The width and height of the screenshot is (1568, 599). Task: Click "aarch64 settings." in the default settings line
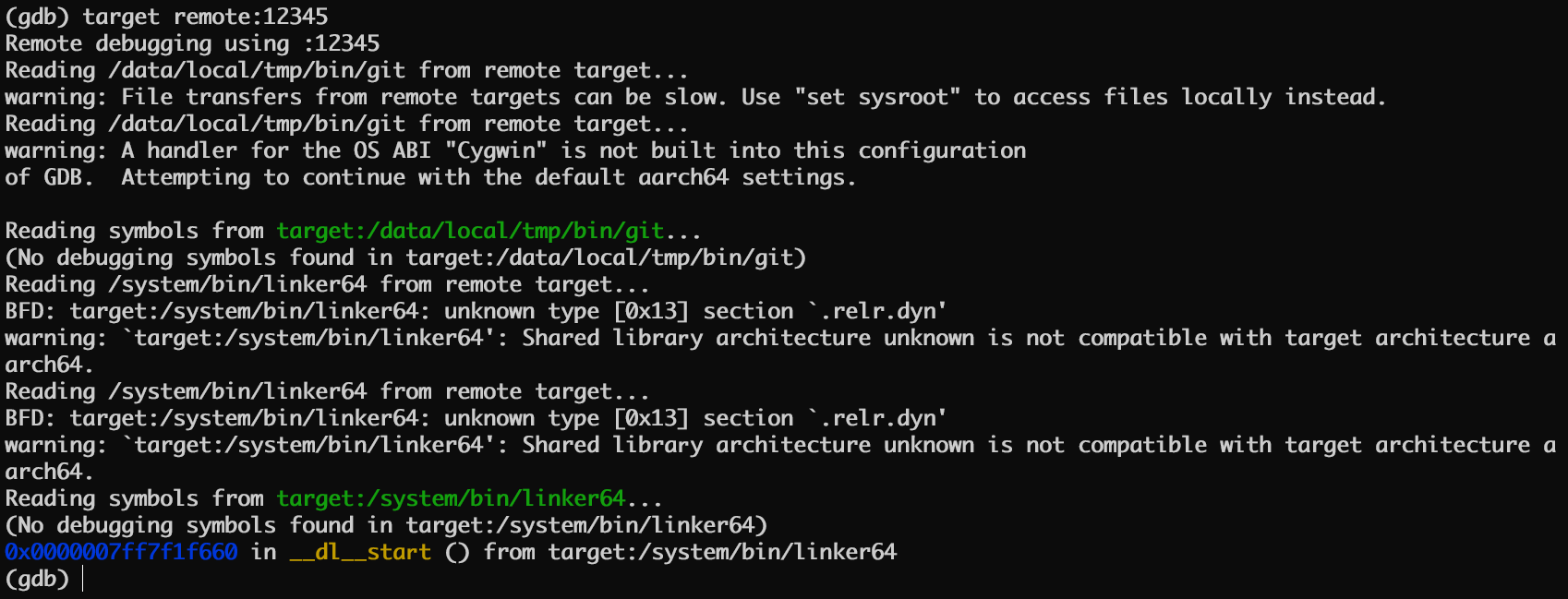click(x=747, y=177)
